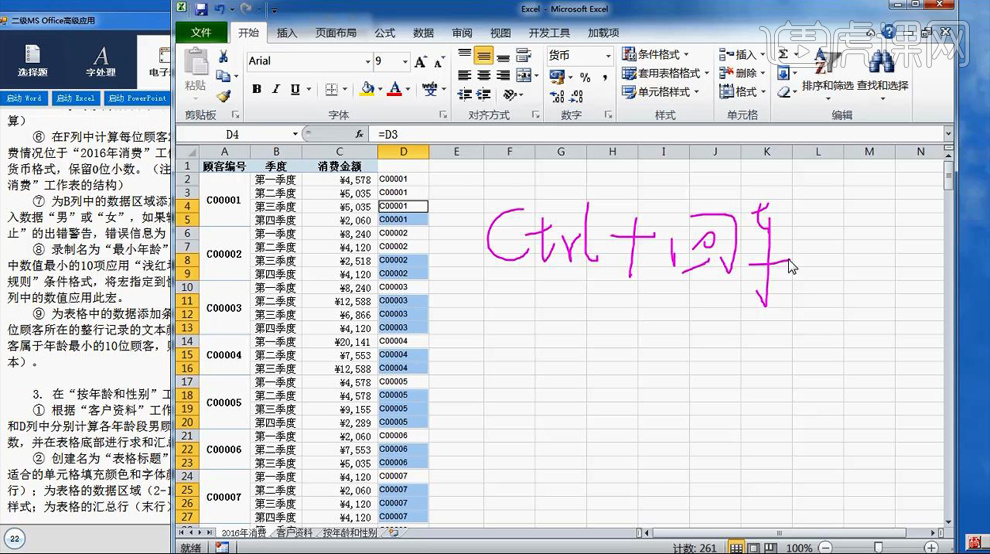Click the Comma Style button
The width and height of the screenshot is (990, 554).
(604, 77)
